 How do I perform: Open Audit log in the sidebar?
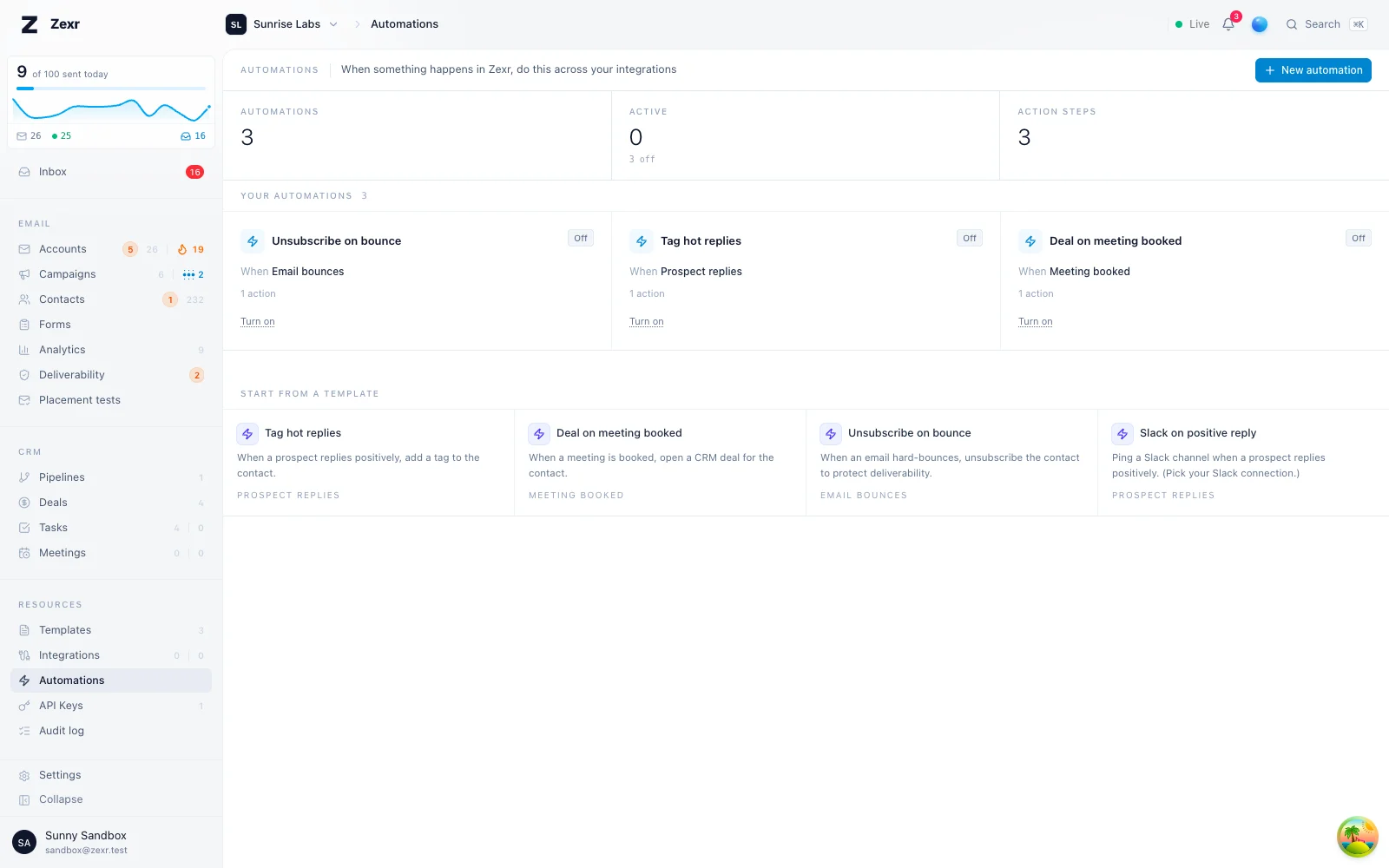(x=111, y=731)
